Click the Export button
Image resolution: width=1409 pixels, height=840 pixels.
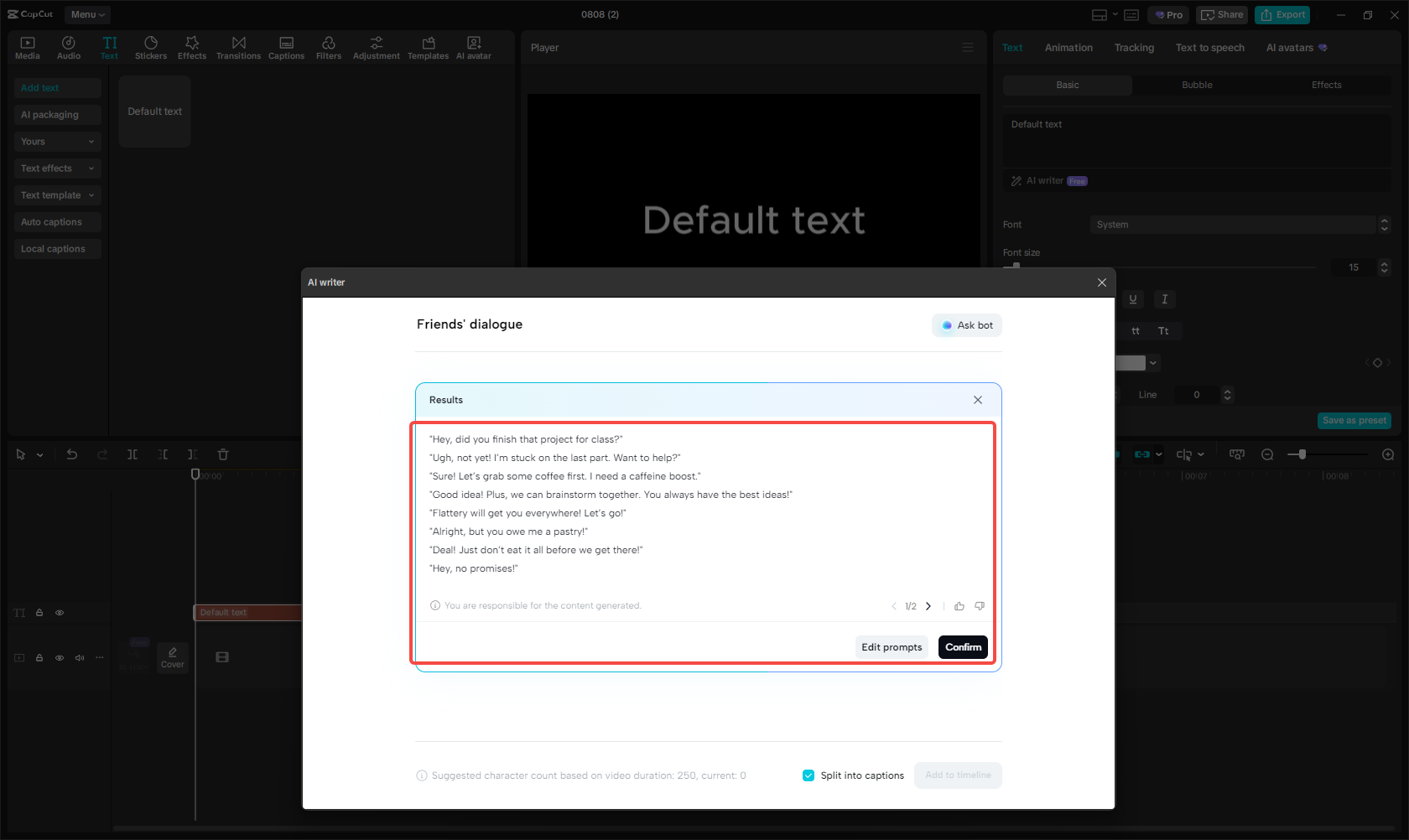click(x=1282, y=15)
